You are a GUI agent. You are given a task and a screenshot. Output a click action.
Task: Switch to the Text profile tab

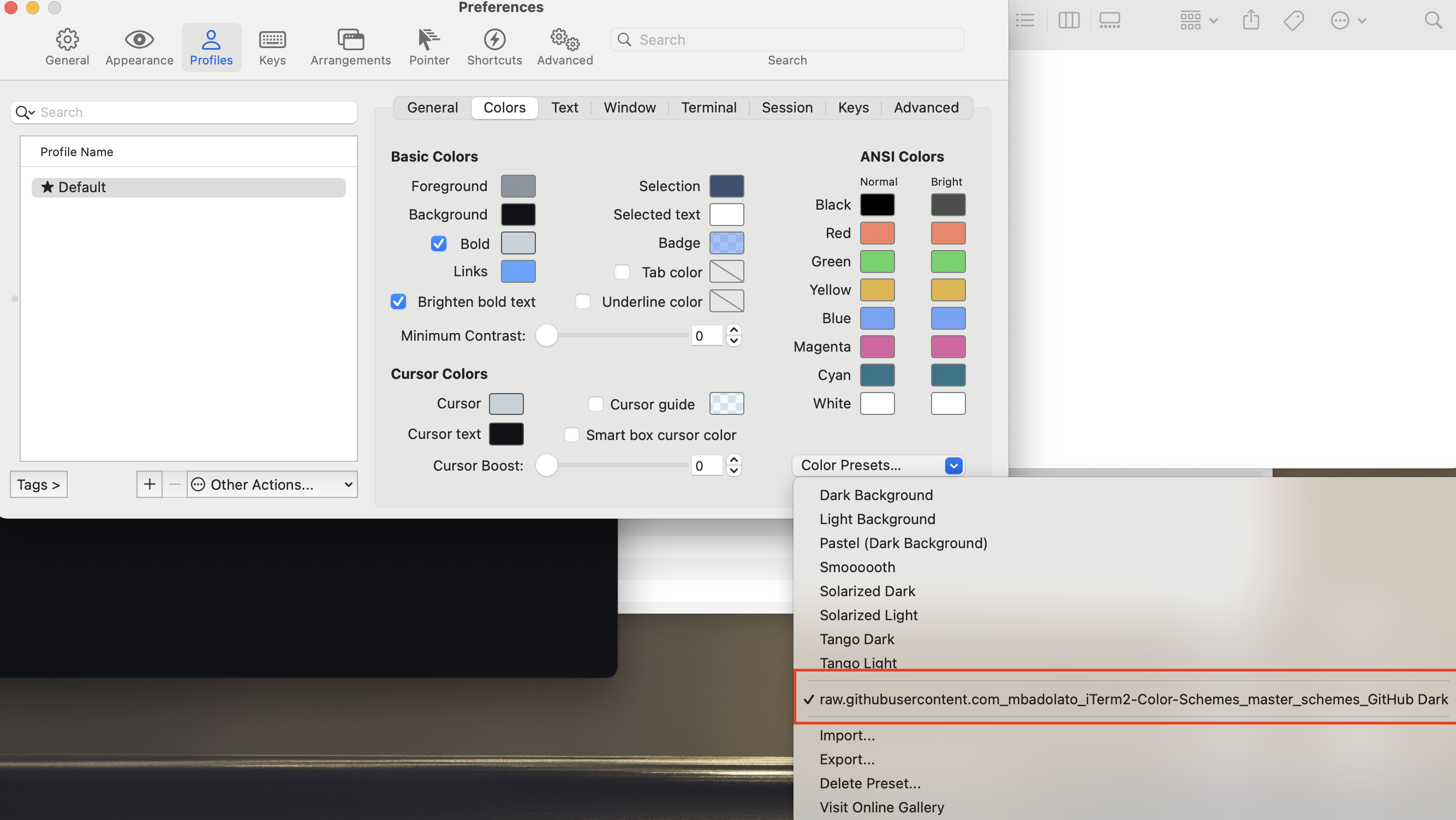pos(564,108)
